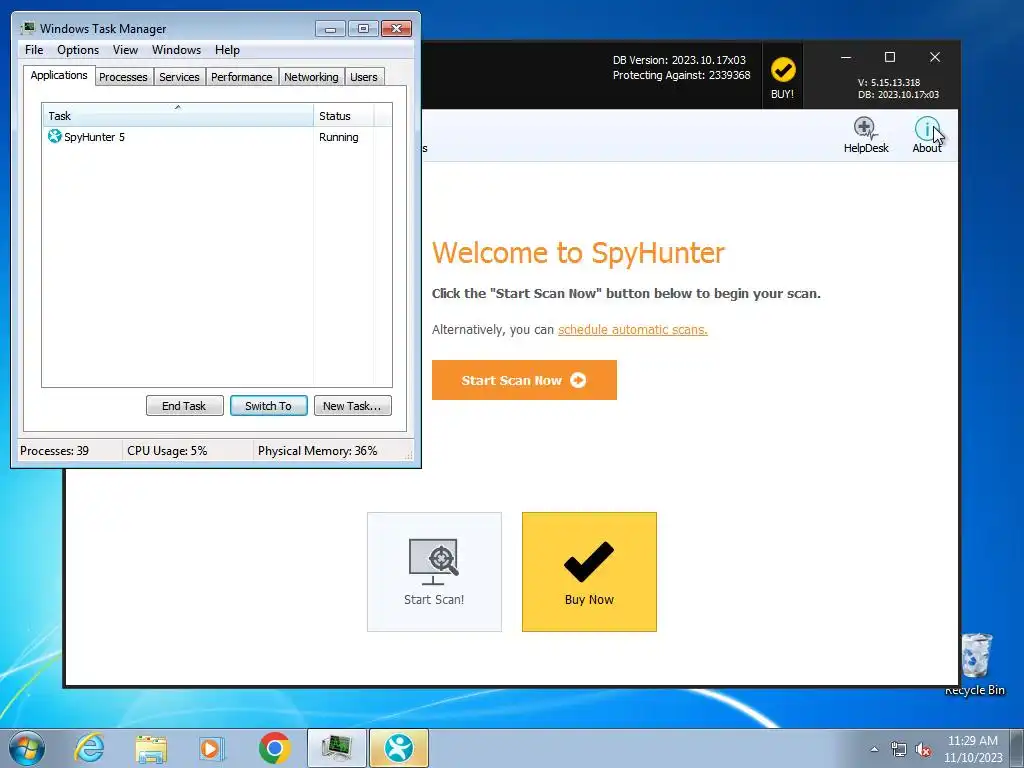
Task: Click the BUY! checkmark in SpyHunter header
Action: [782, 77]
